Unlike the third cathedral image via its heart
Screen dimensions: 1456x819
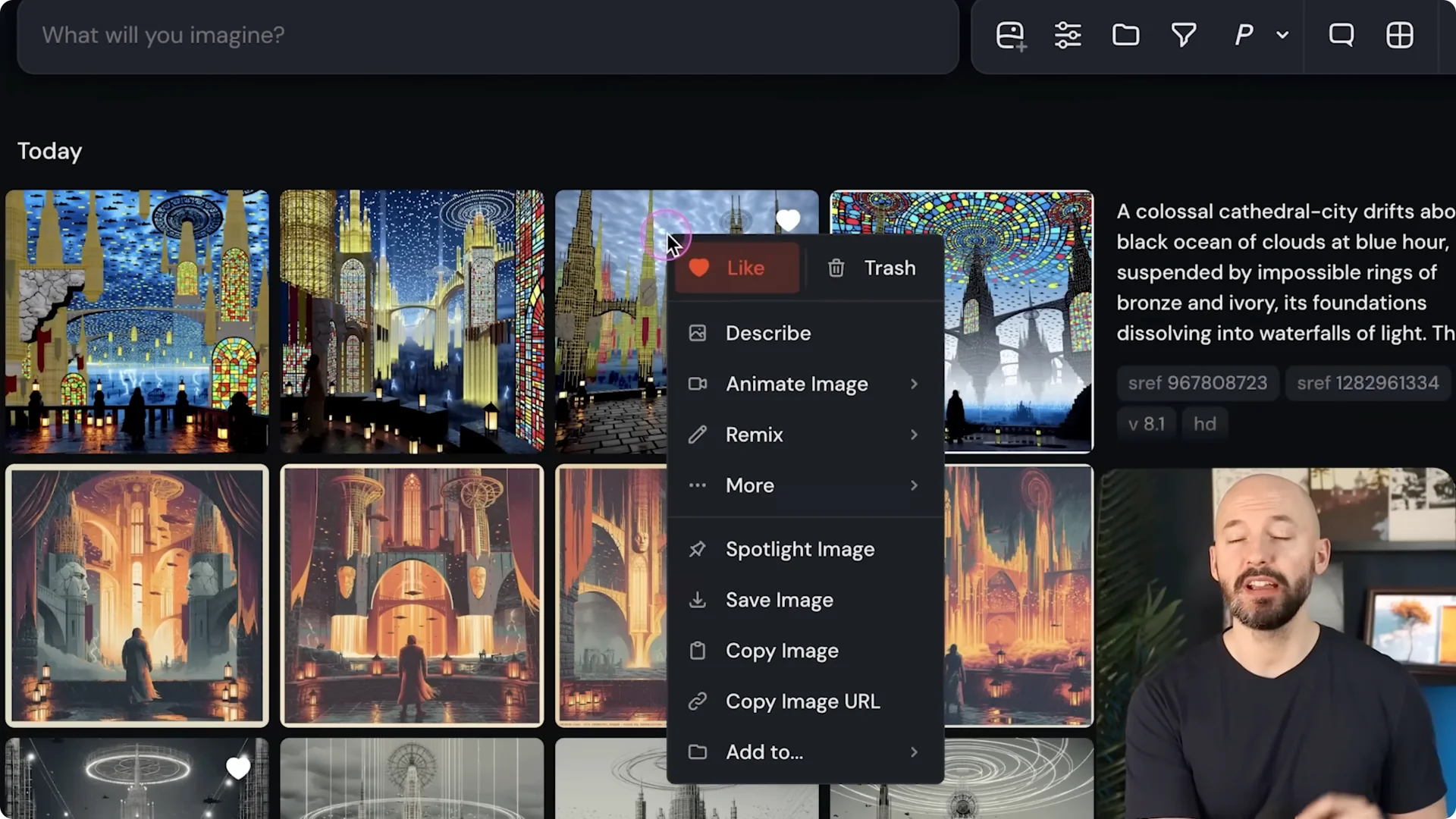(x=789, y=220)
